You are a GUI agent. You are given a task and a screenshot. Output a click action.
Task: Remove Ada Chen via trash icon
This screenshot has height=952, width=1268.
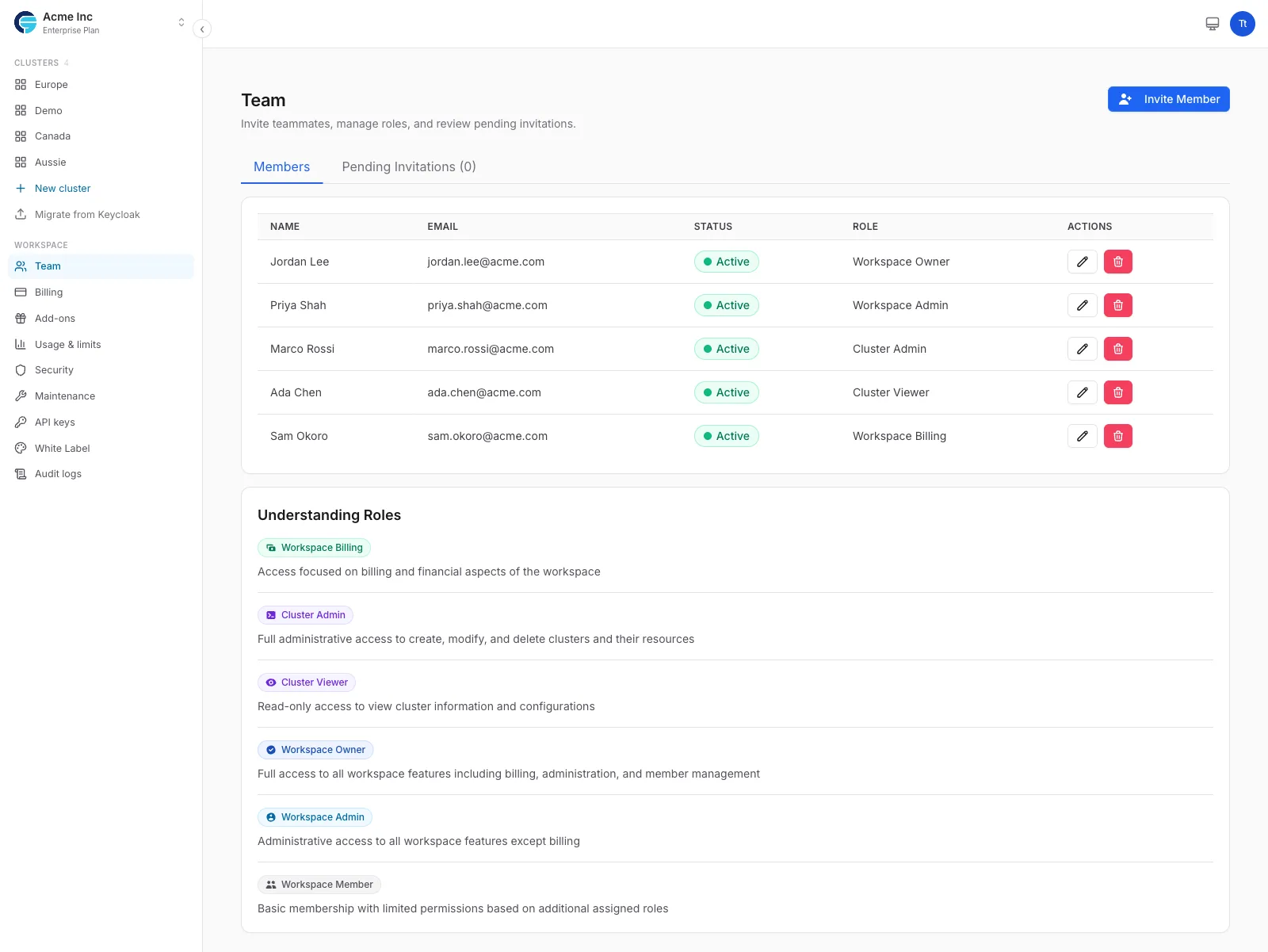1117,392
